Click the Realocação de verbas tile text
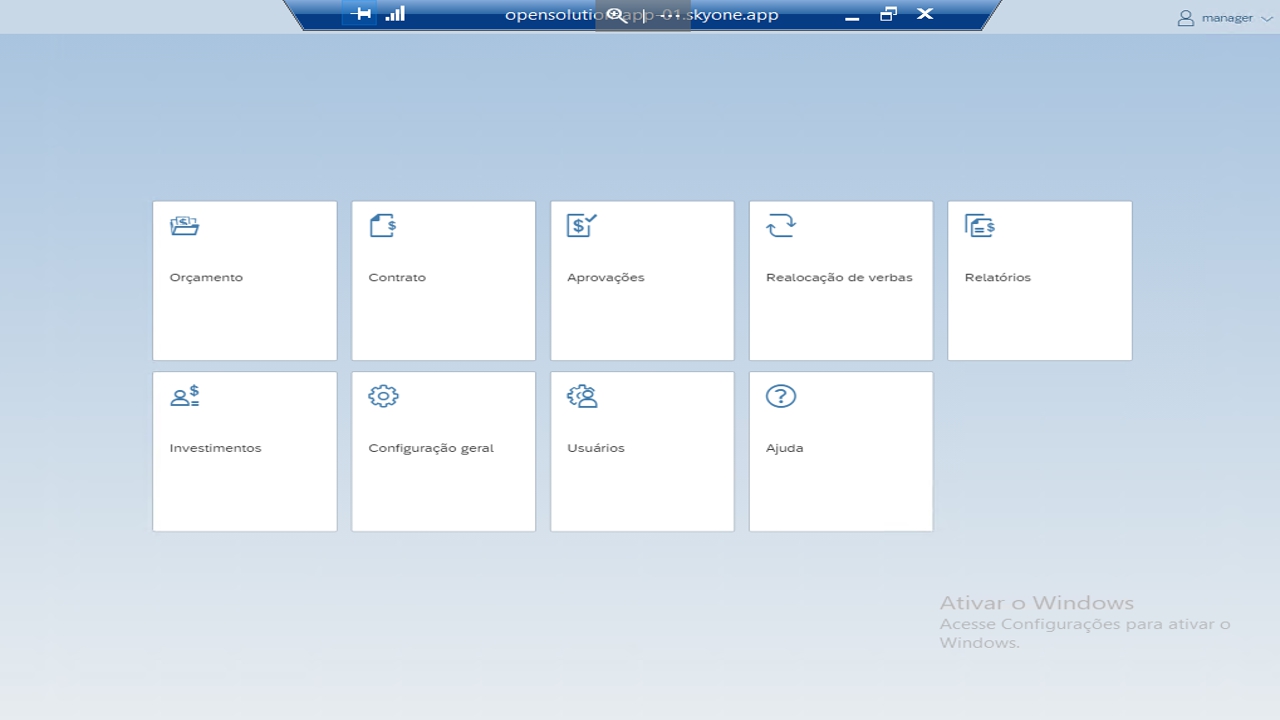The image size is (1280, 720). coord(839,278)
